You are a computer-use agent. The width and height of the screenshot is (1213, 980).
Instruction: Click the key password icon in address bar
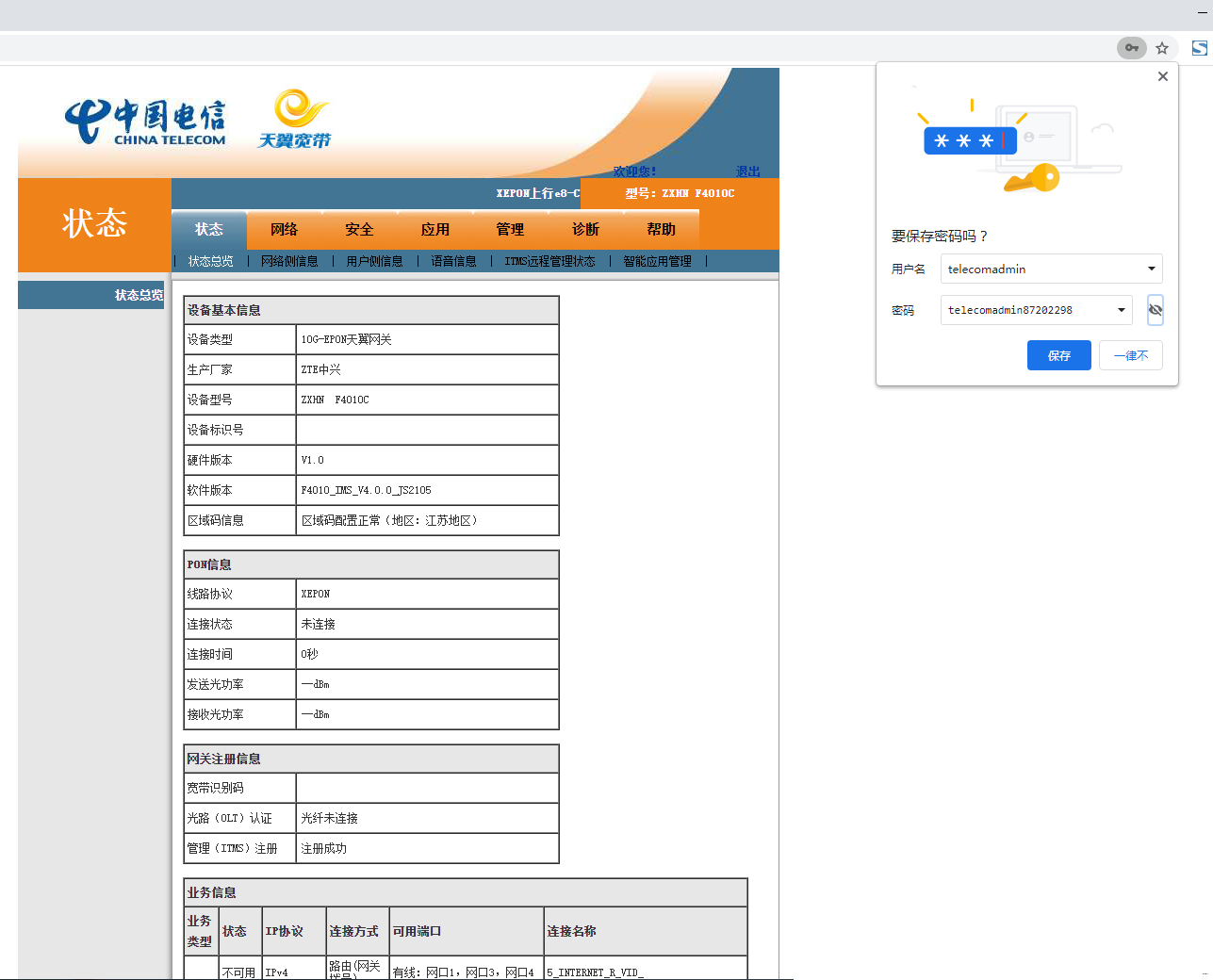[x=1131, y=48]
